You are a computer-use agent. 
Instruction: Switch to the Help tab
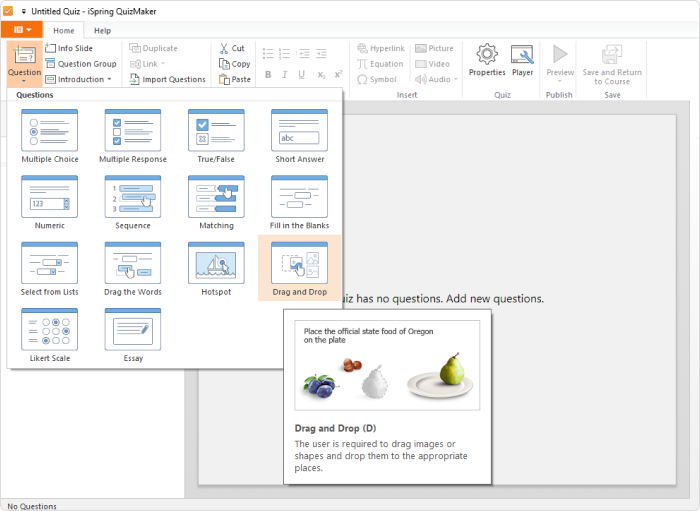tap(102, 31)
